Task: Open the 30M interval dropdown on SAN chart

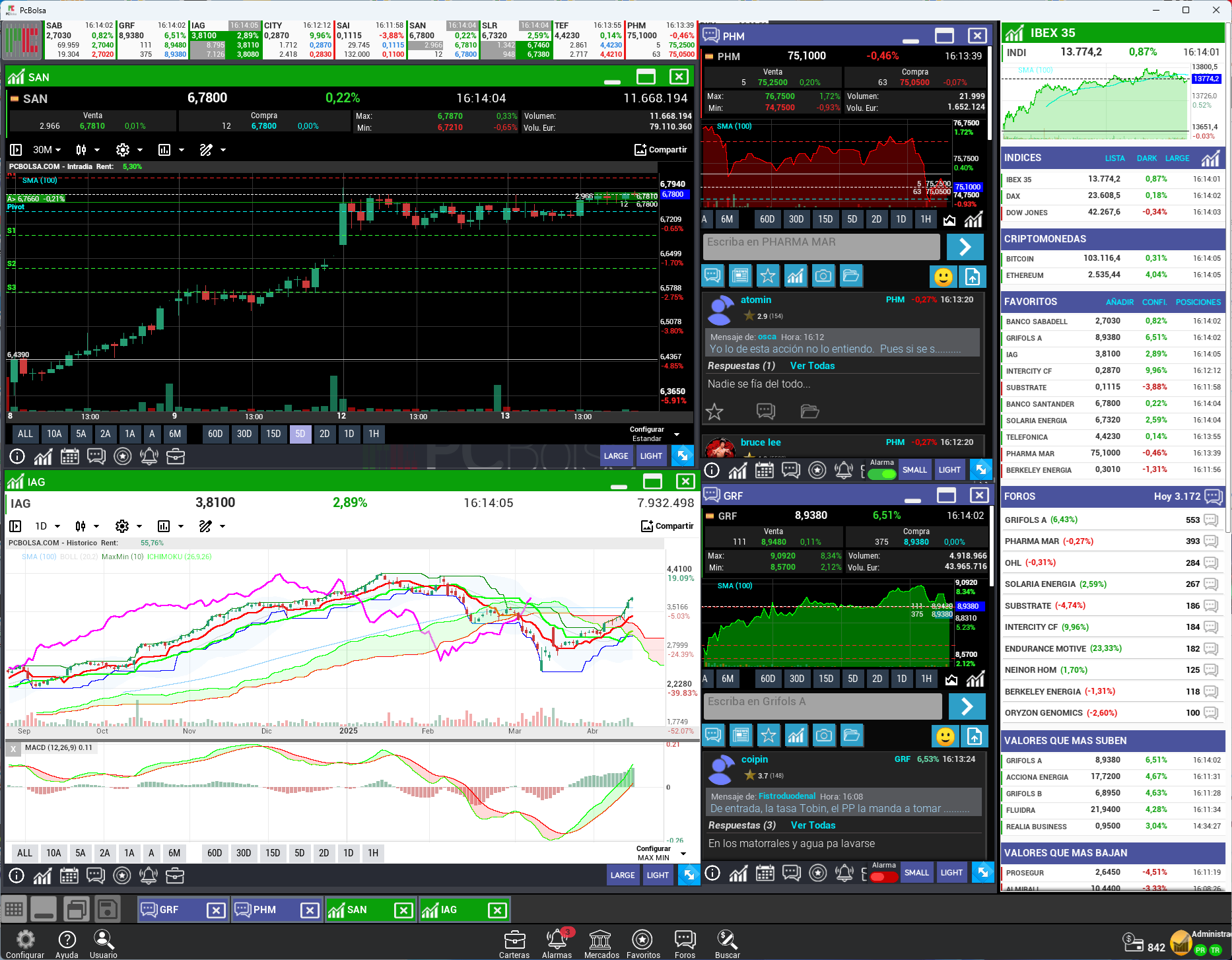Action: 47,150
